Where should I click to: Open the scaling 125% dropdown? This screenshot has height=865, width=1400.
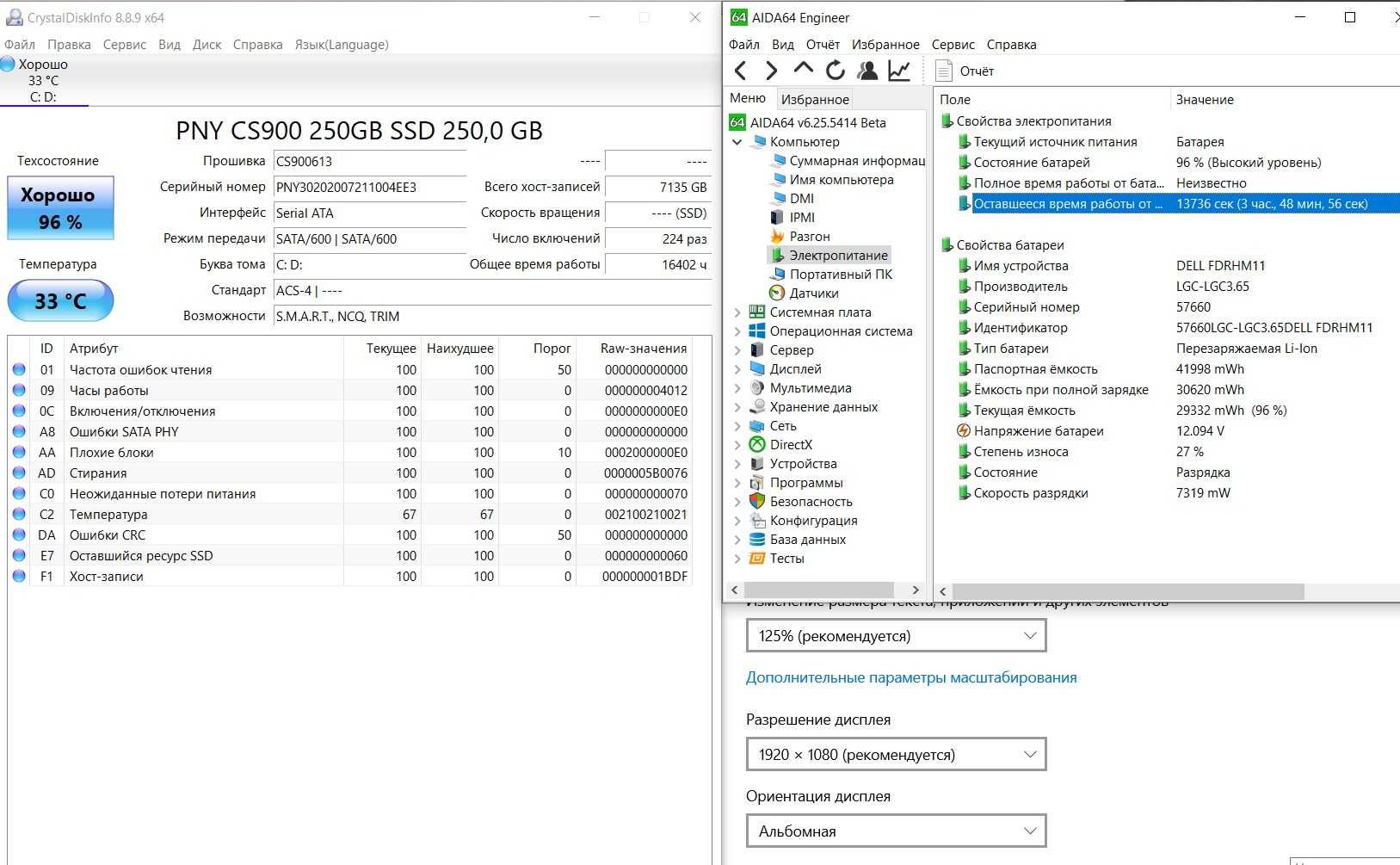896,636
